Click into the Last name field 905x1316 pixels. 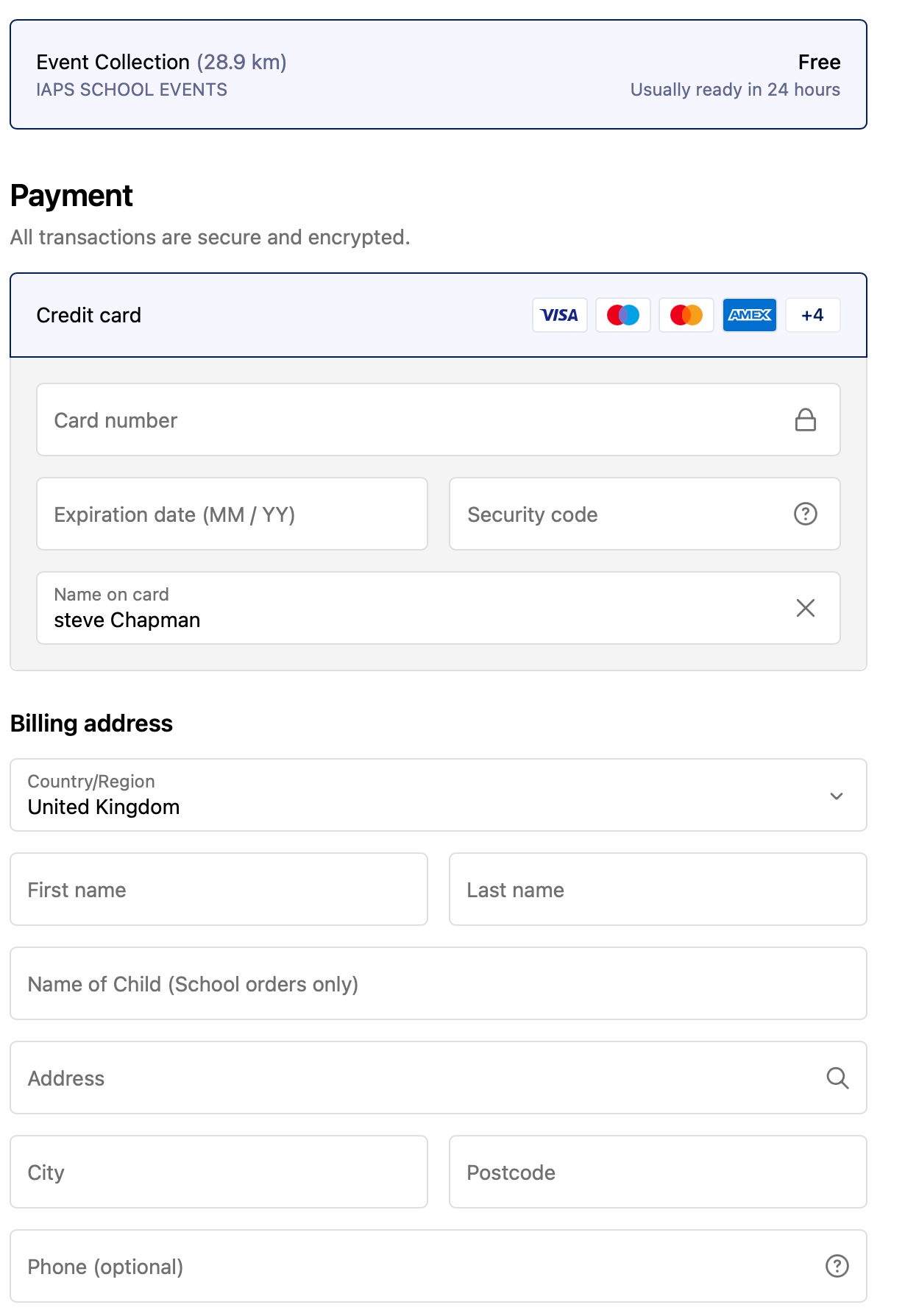click(x=657, y=889)
